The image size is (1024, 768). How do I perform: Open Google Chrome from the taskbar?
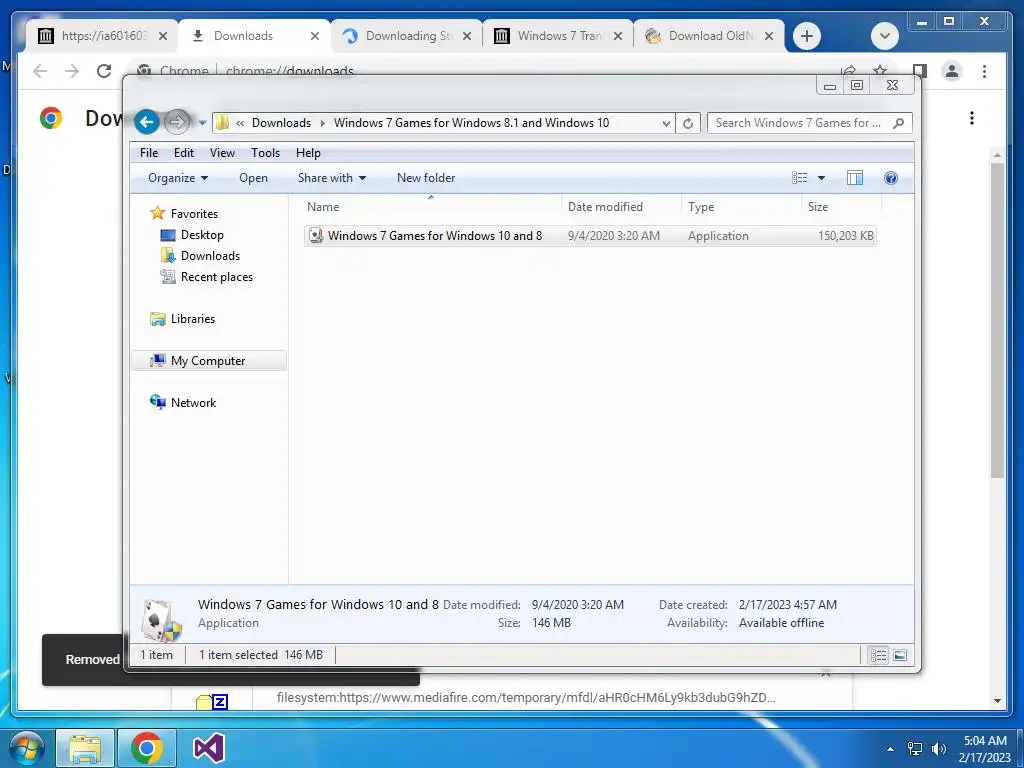point(146,748)
